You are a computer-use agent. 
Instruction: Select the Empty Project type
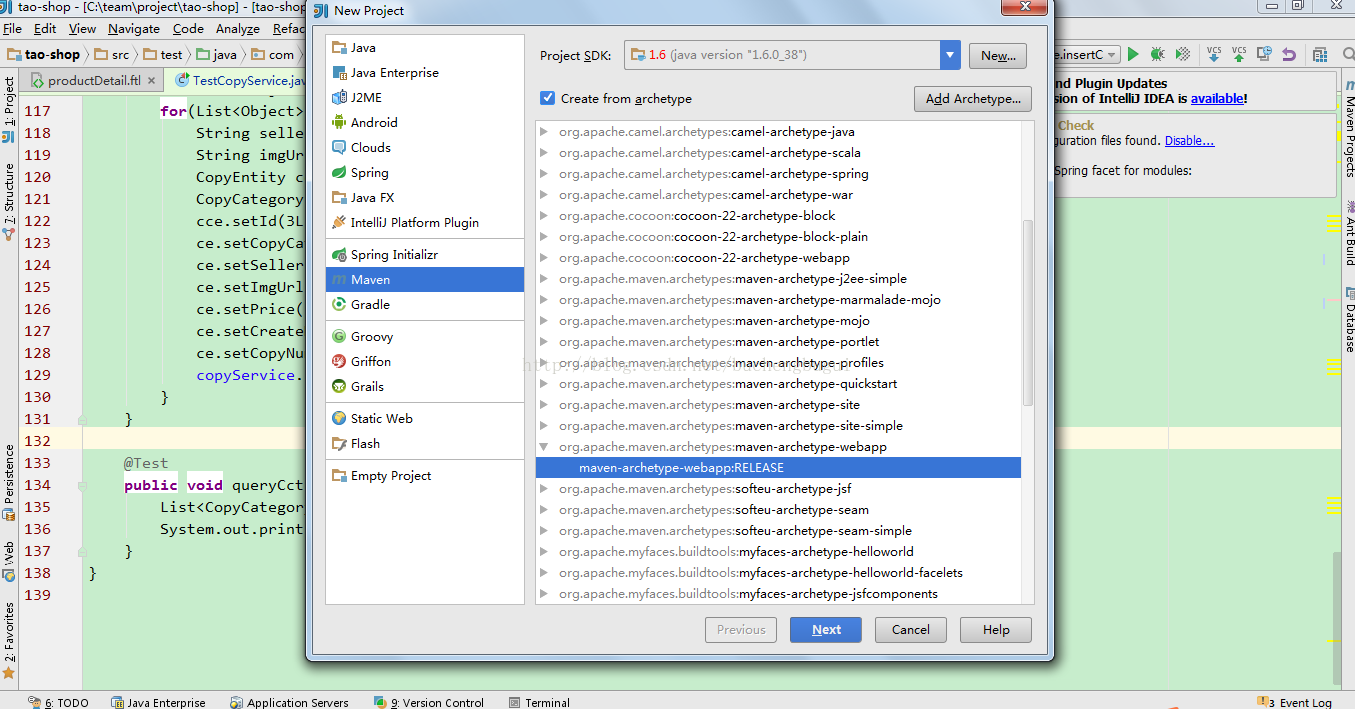tap(425, 475)
